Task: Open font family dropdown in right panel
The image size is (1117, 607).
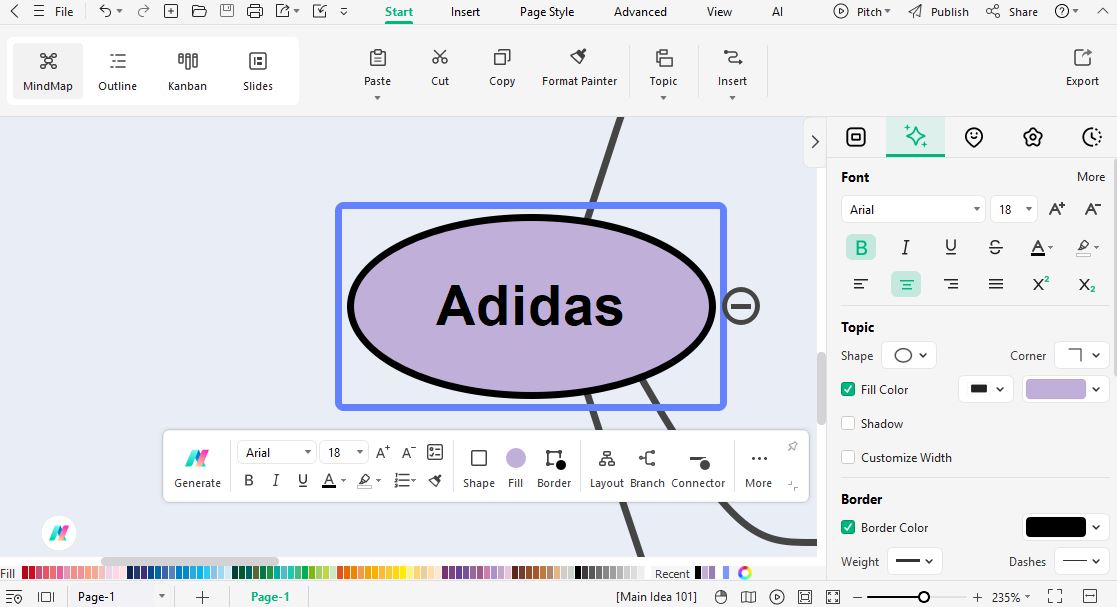Action: coord(976,209)
